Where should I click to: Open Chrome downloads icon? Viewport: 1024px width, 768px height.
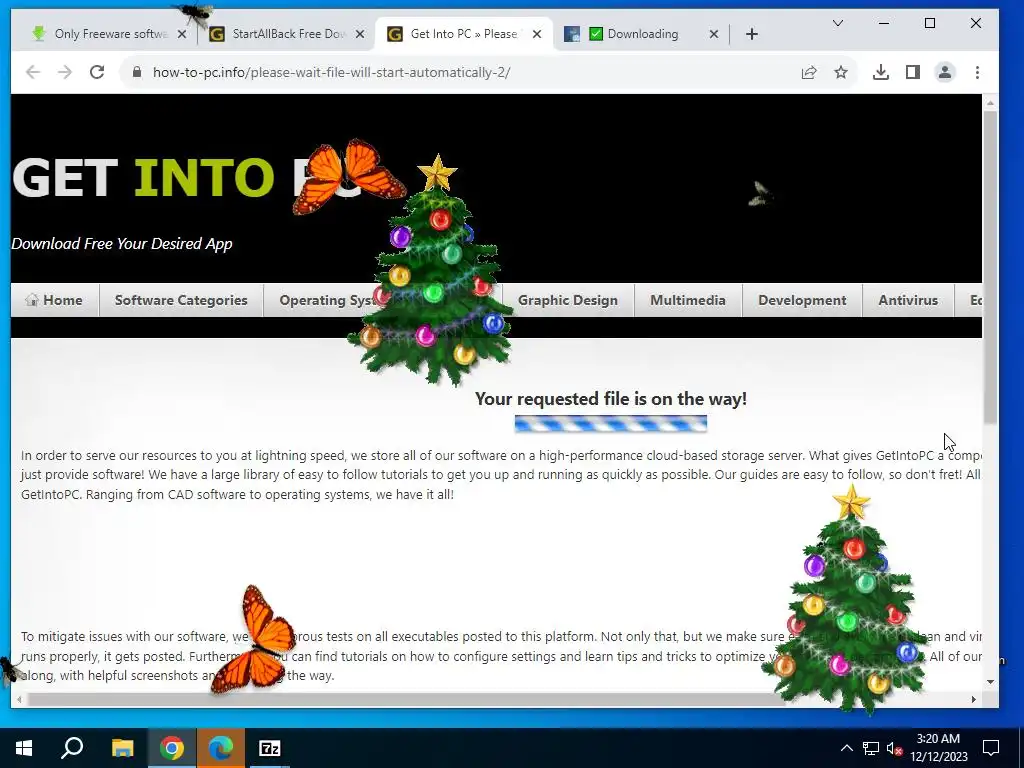(x=880, y=72)
